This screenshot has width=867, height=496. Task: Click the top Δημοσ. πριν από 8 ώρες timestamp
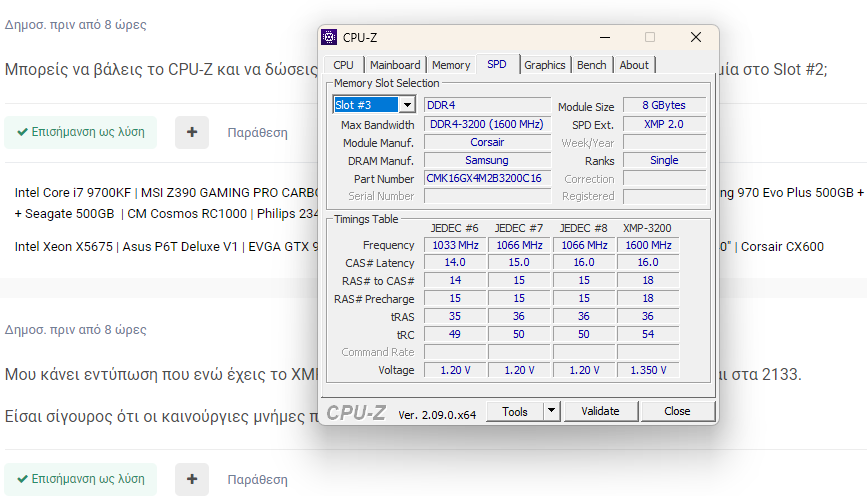tap(76, 24)
